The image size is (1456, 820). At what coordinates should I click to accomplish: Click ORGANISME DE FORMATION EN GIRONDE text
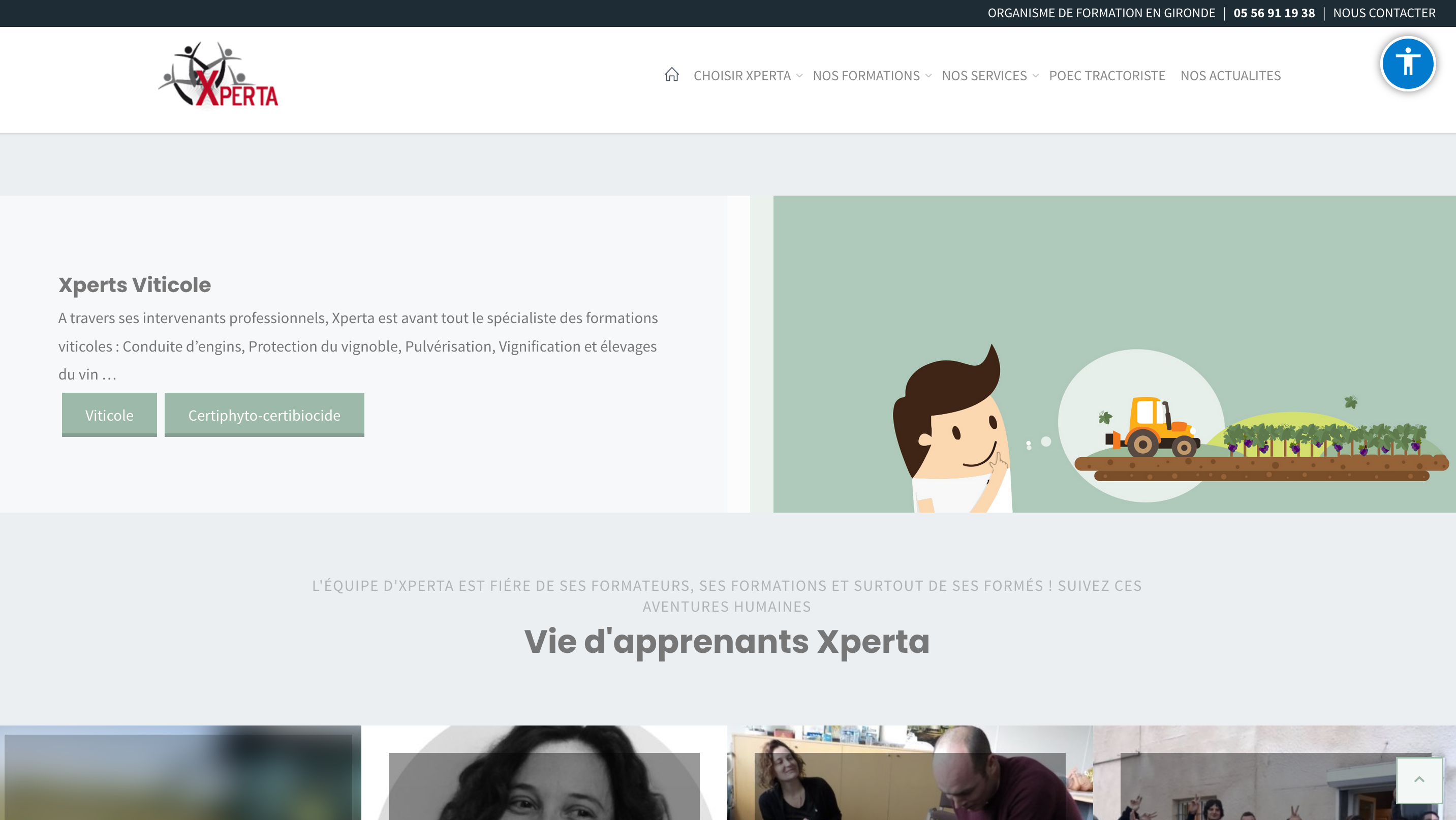(x=1101, y=13)
